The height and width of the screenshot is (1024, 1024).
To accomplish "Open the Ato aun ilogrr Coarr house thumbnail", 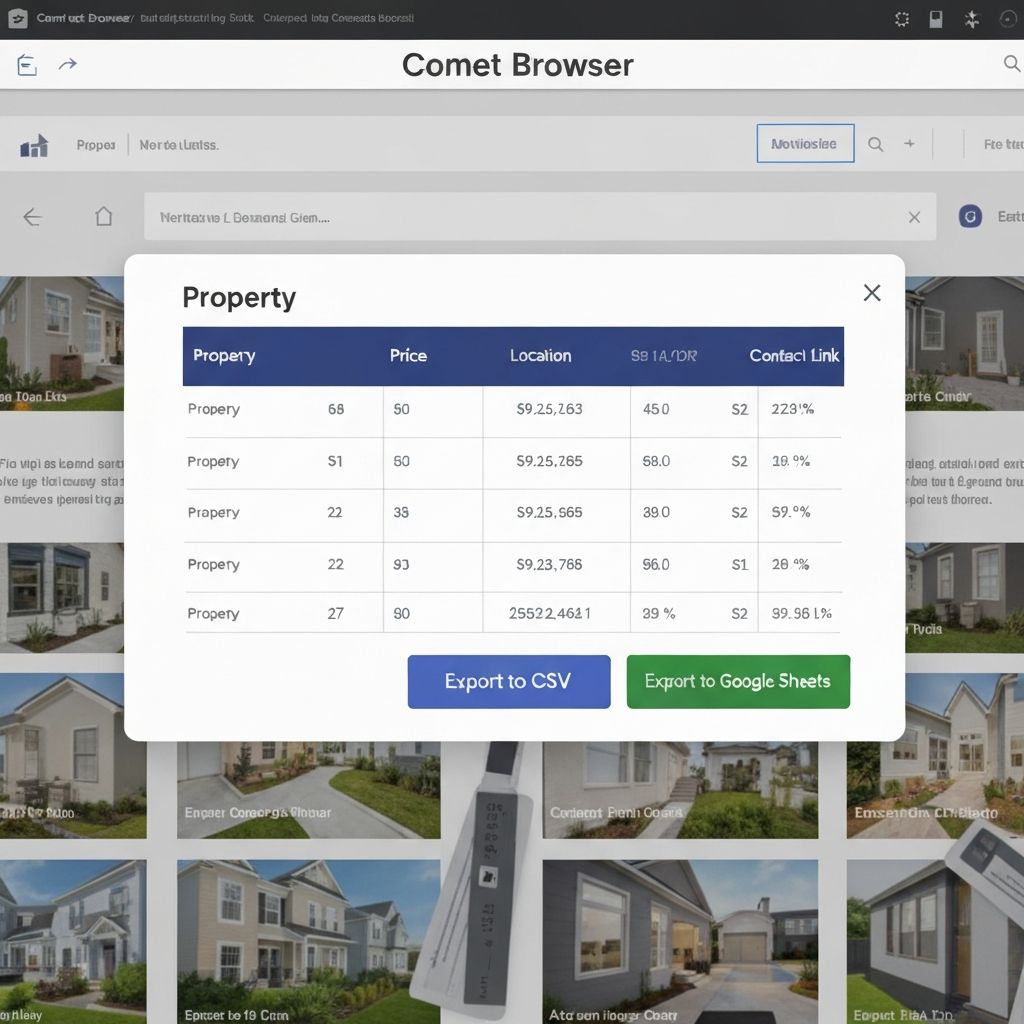I will 680,941.
